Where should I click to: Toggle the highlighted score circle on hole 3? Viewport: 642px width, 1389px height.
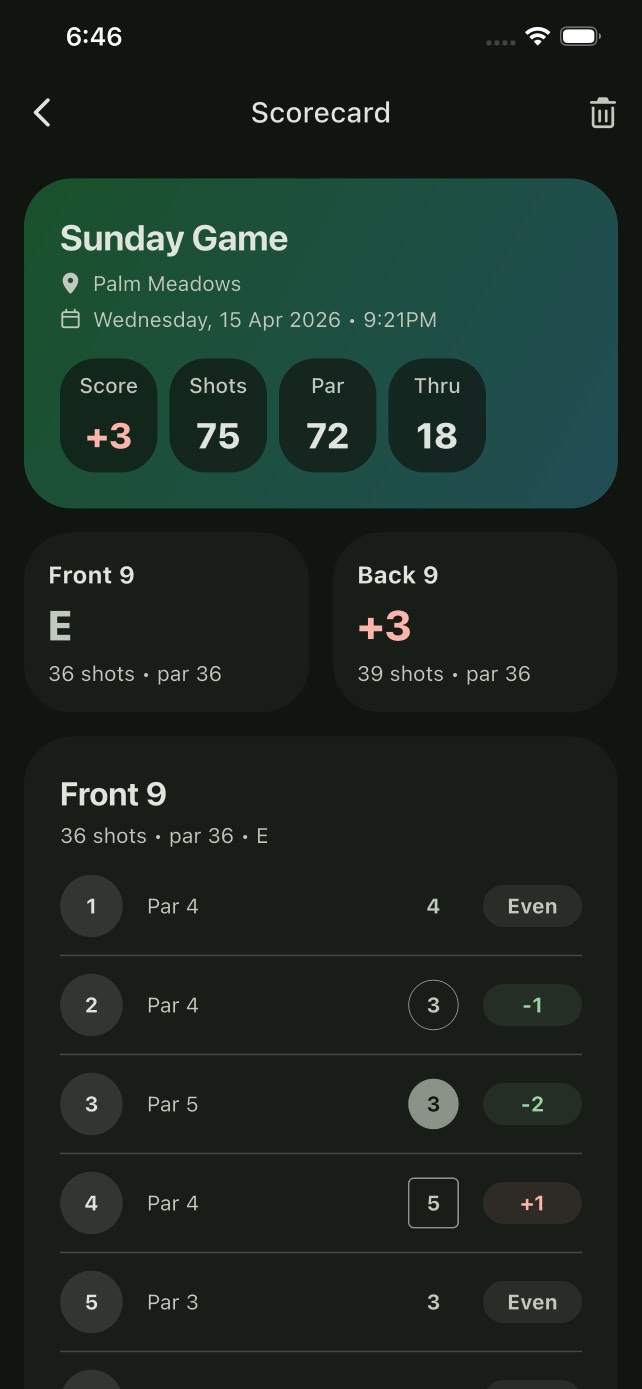[433, 1104]
